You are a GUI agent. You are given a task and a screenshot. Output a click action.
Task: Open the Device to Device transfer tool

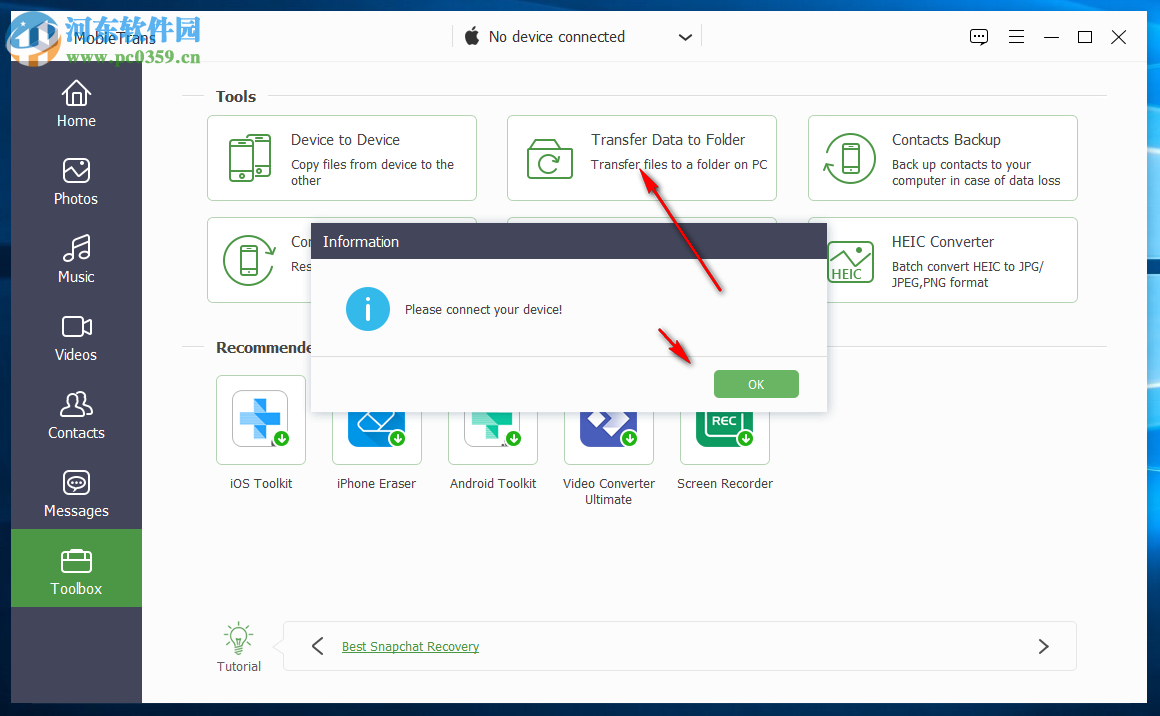(x=341, y=158)
